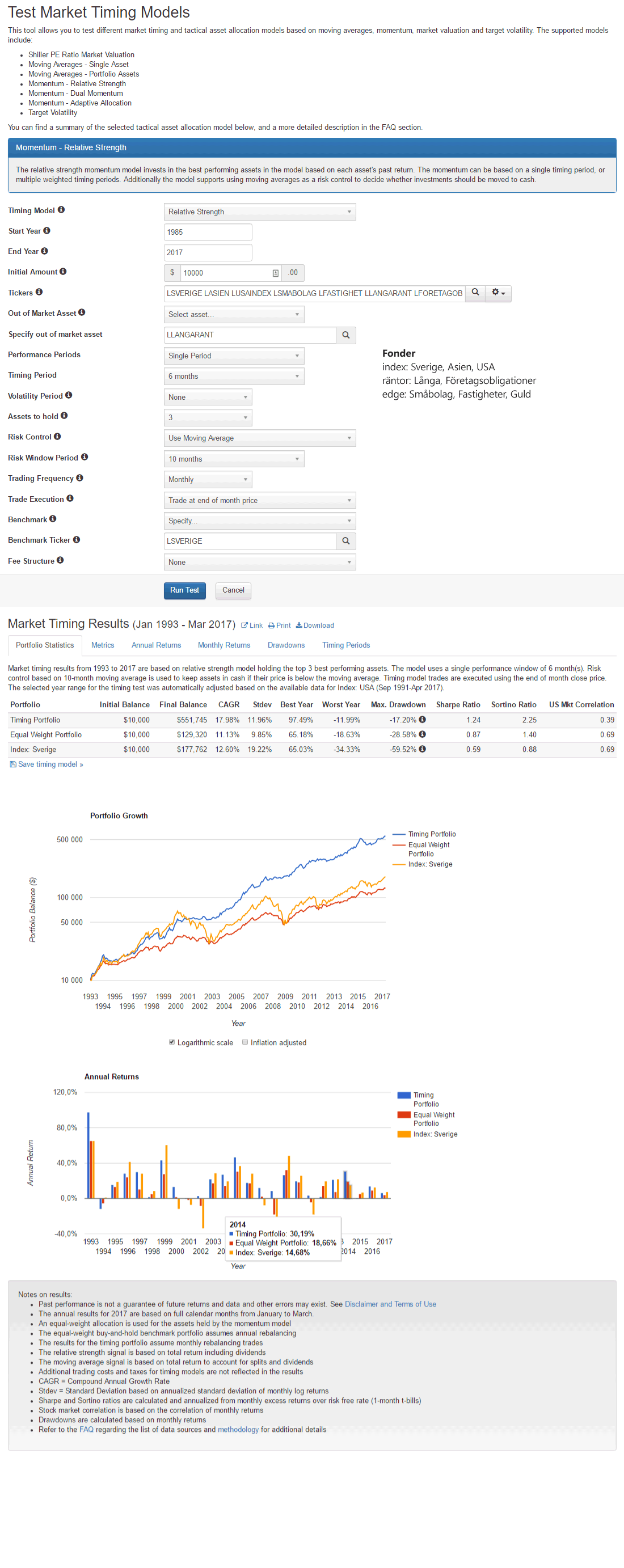Click the info icon next to Risk Control
This screenshot has width=624, height=1568.
click(x=57, y=437)
